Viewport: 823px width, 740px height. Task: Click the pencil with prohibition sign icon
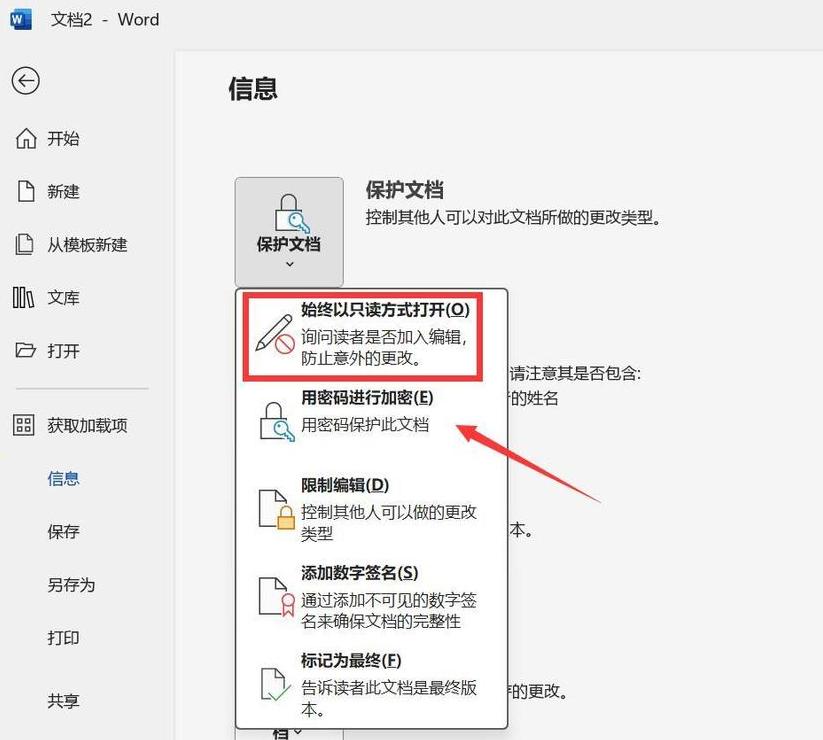tap(274, 334)
